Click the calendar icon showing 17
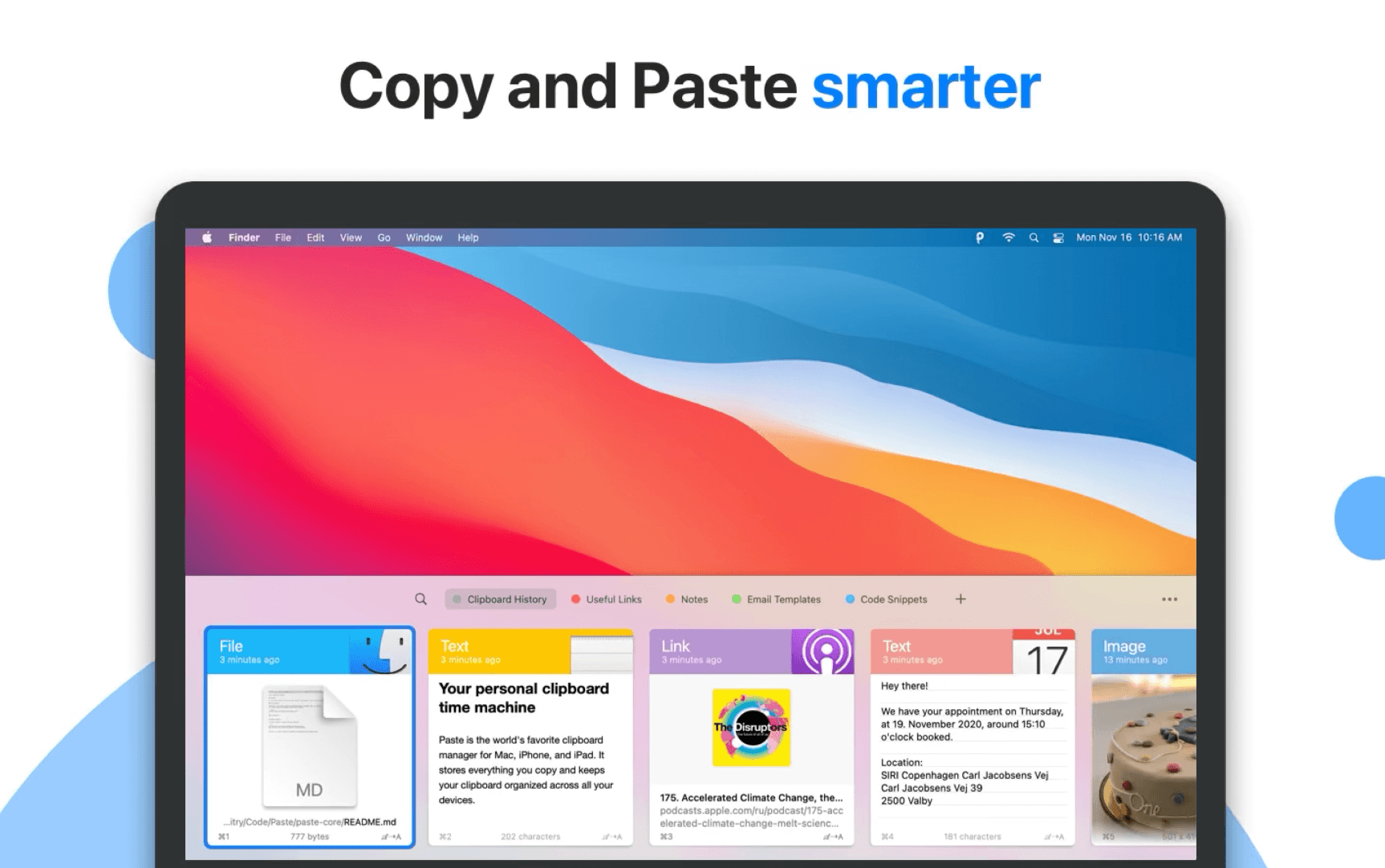Viewport: 1385px width, 868px height. pyautogui.click(x=1044, y=651)
